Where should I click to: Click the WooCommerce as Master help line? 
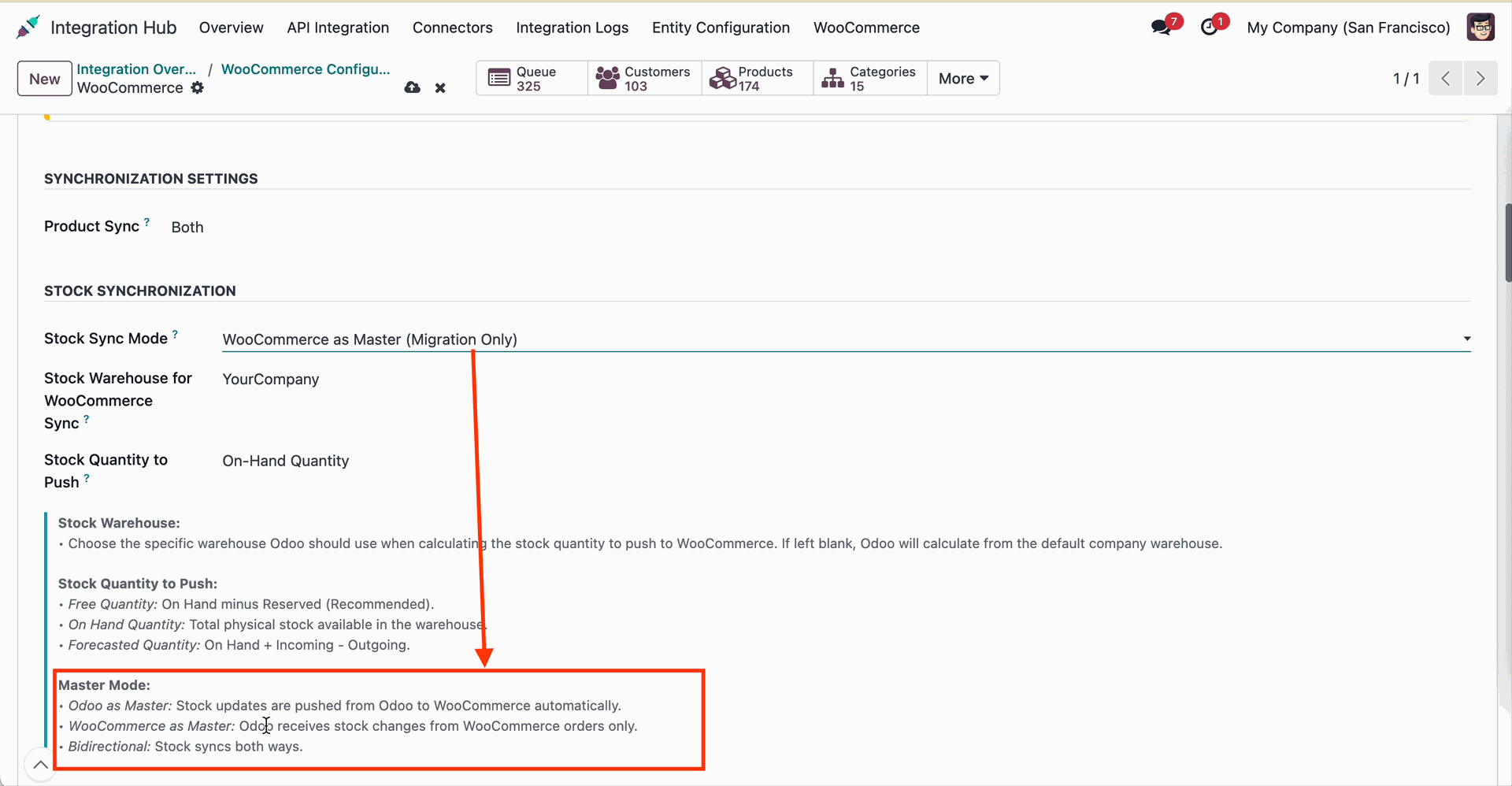[353, 726]
